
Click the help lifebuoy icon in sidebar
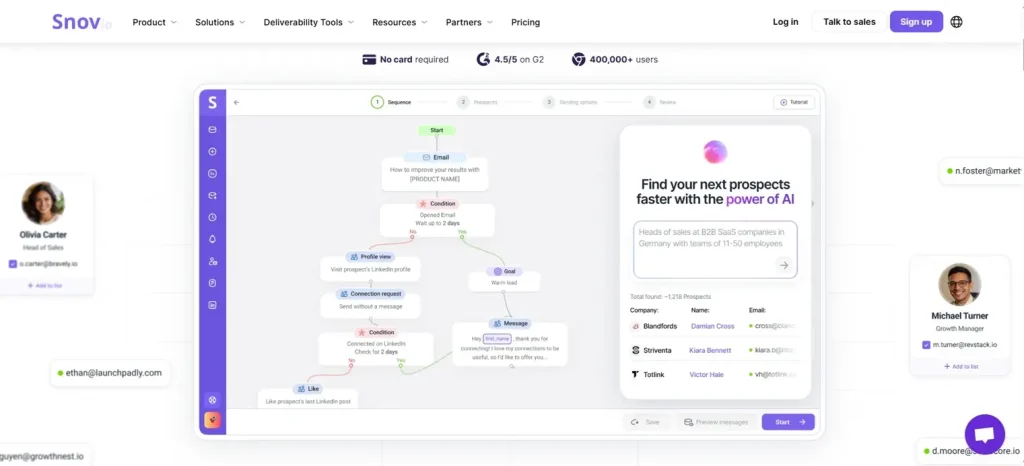click(212, 400)
